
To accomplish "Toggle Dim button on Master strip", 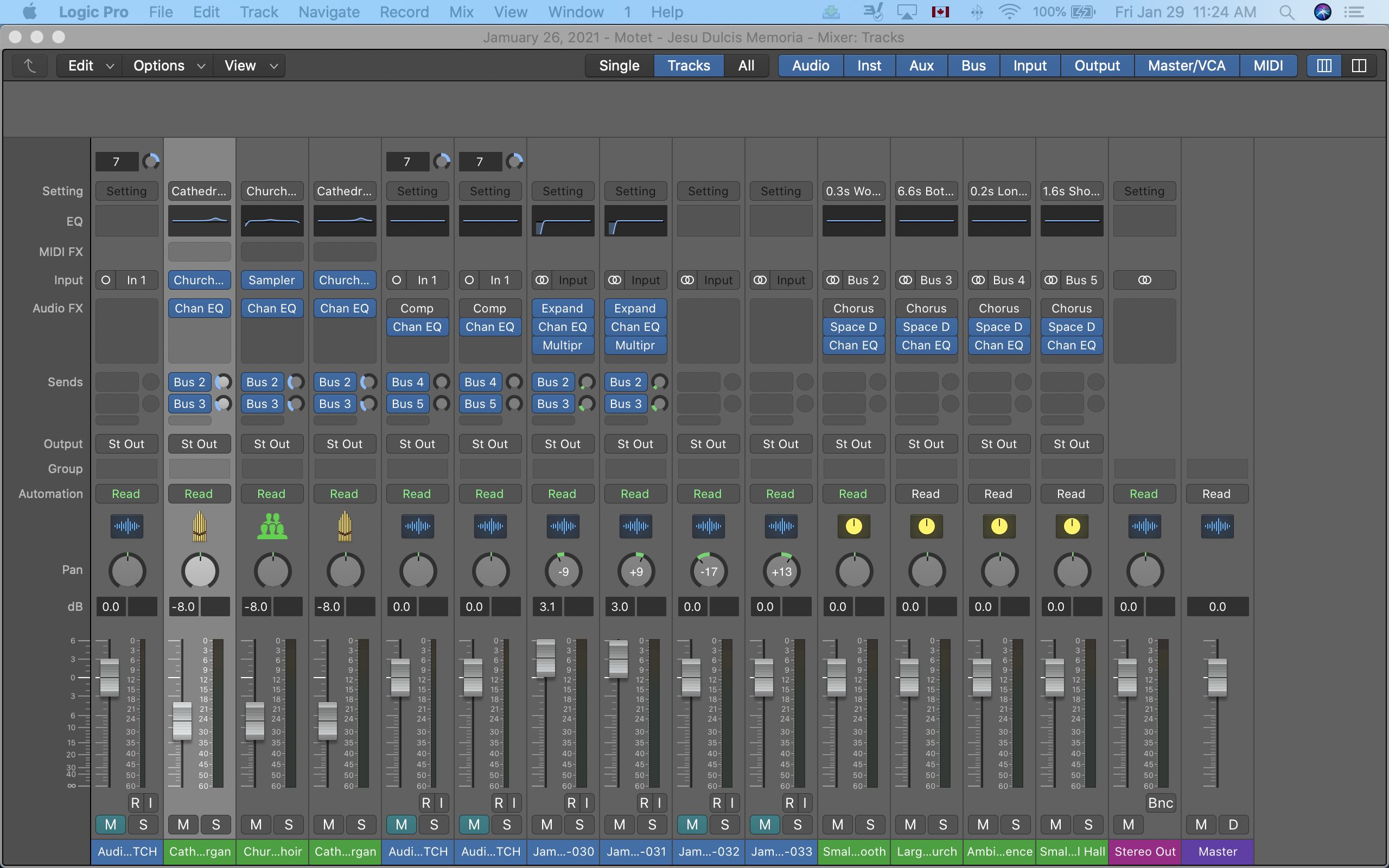I will point(1233,825).
